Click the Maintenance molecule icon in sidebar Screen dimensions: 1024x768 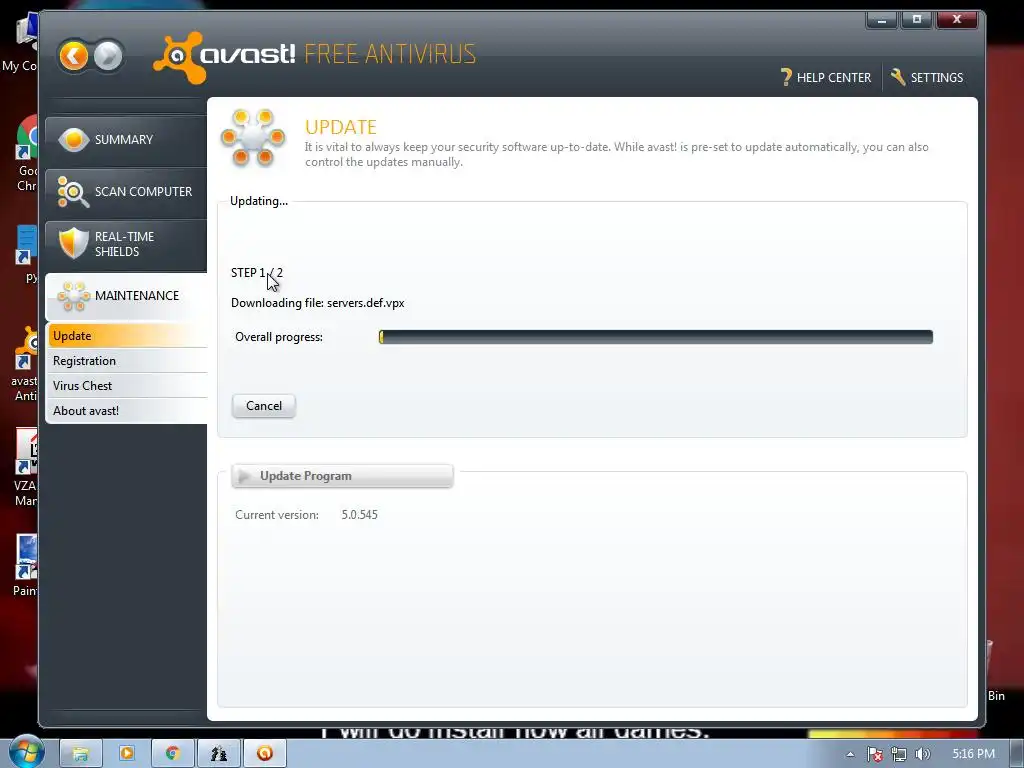(73, 296)
